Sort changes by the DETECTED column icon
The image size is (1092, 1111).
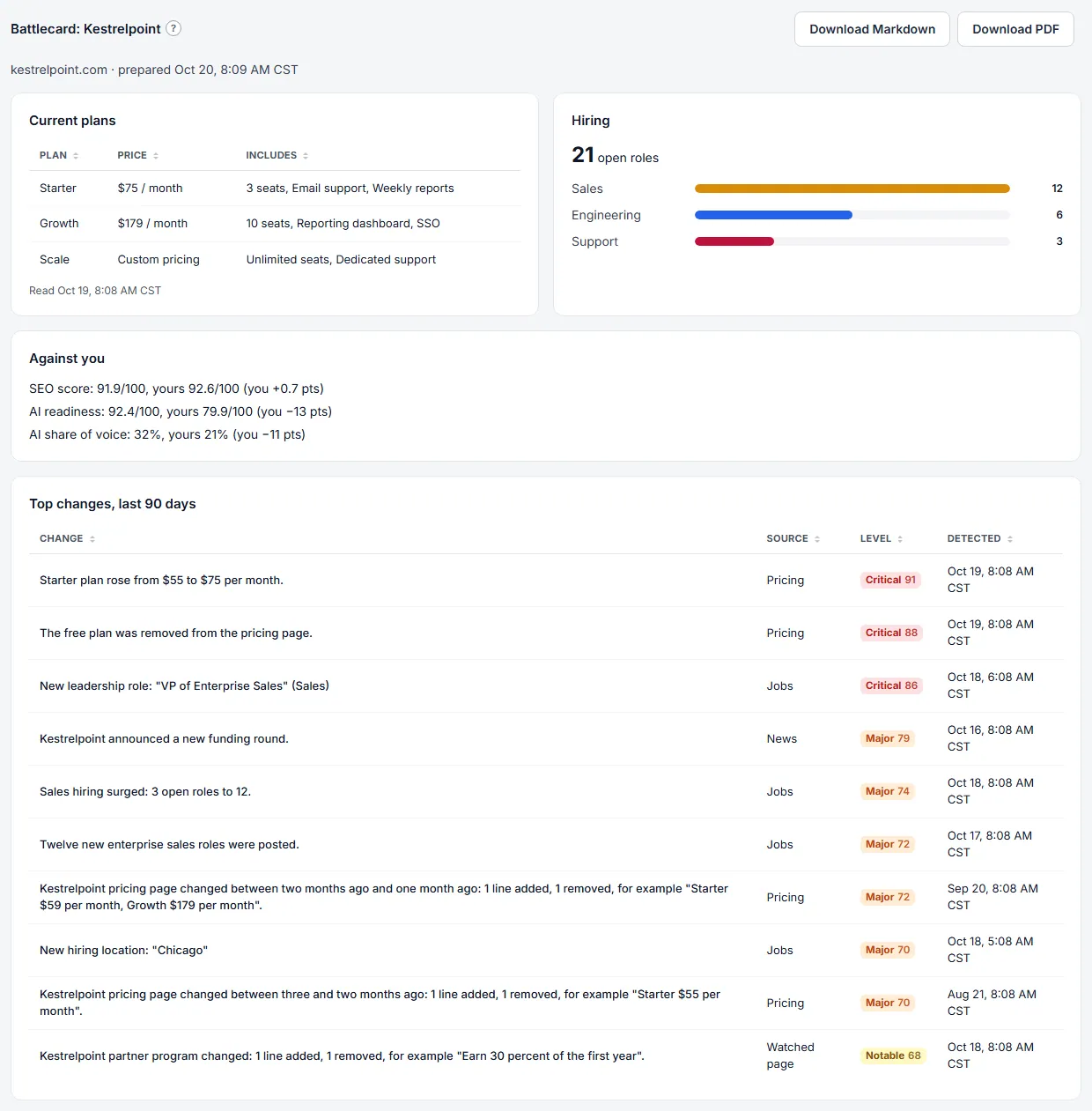(x=1010, y=539)
